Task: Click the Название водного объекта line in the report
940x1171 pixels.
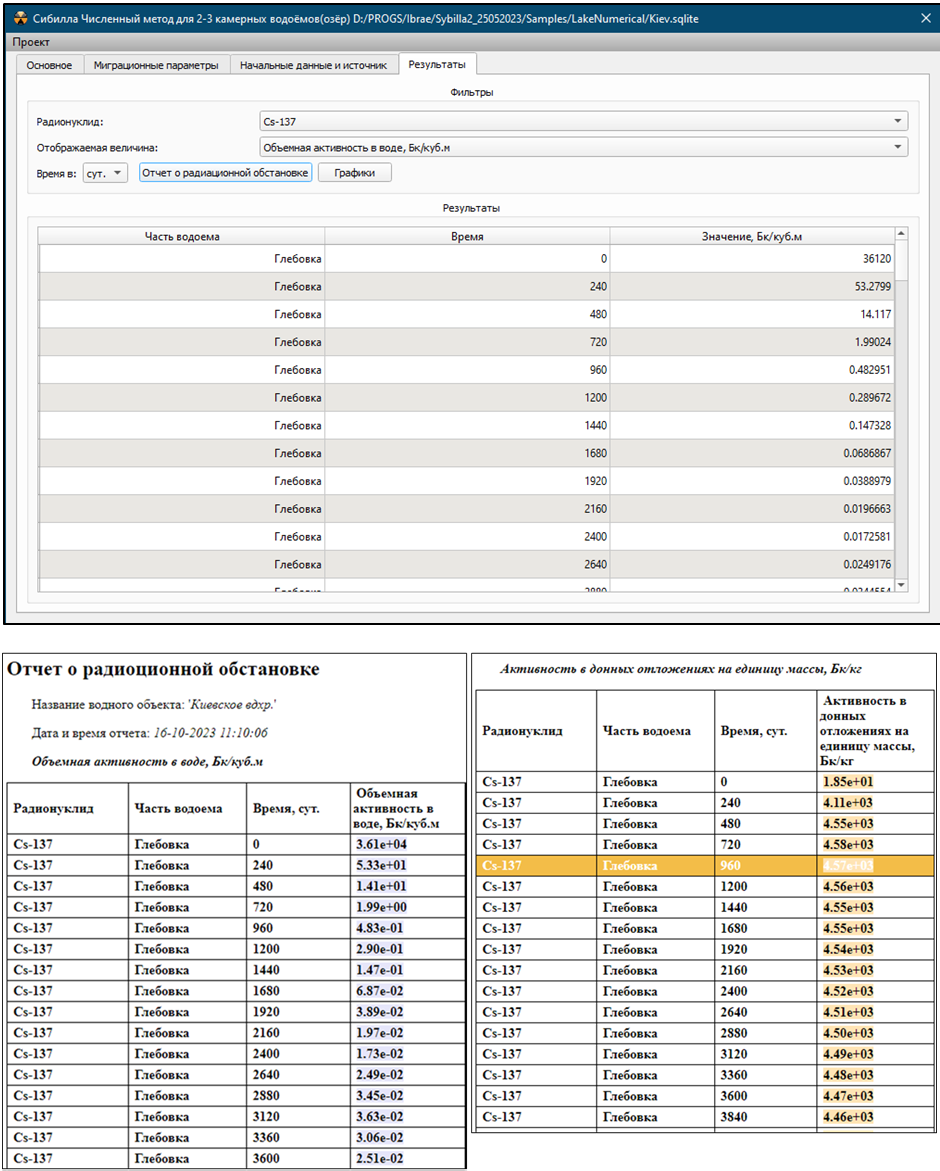Action: (x=153, y=704)
